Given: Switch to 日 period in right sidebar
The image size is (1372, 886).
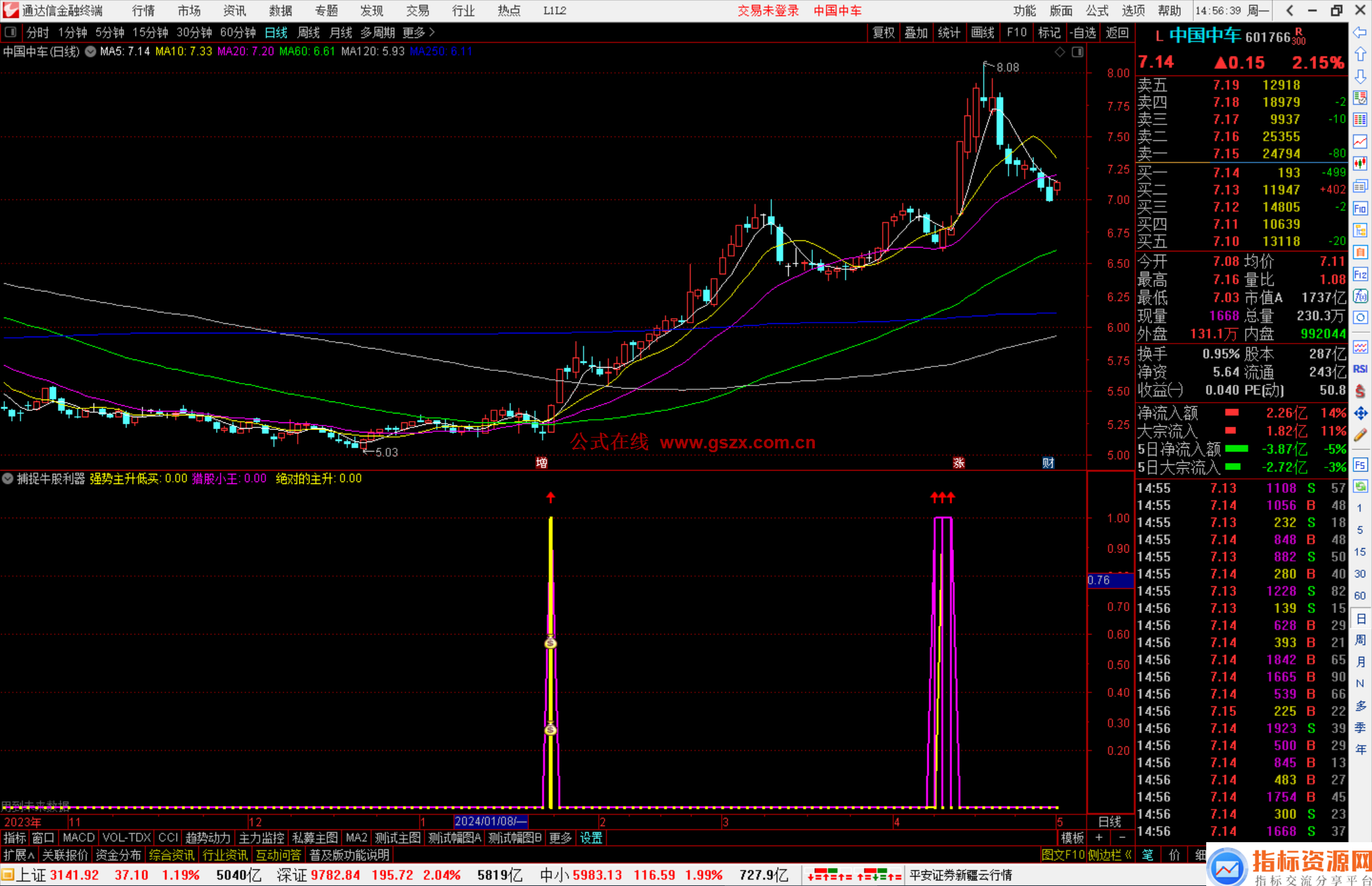Looking at the screenshot, I should tap(1361, 618).
